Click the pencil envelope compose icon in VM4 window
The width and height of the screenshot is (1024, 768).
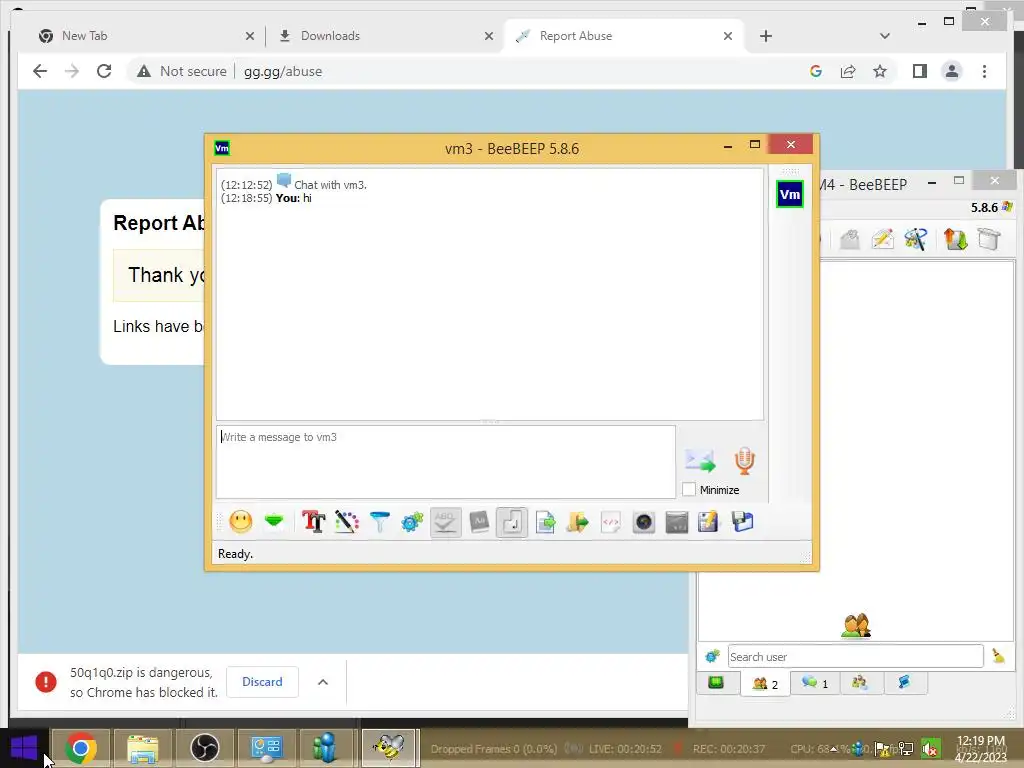882,239
